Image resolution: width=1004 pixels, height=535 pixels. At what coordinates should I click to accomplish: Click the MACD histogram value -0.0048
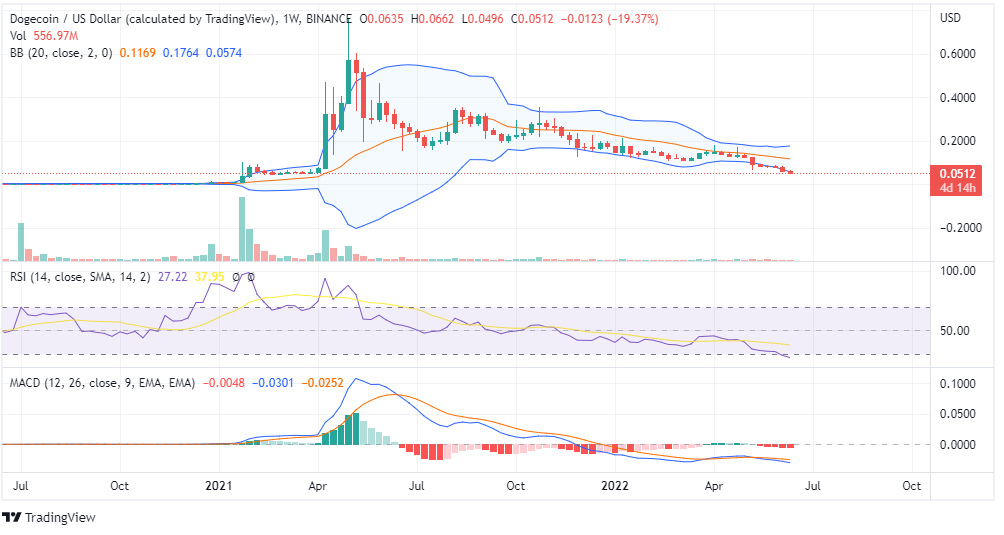click(223, 383)
